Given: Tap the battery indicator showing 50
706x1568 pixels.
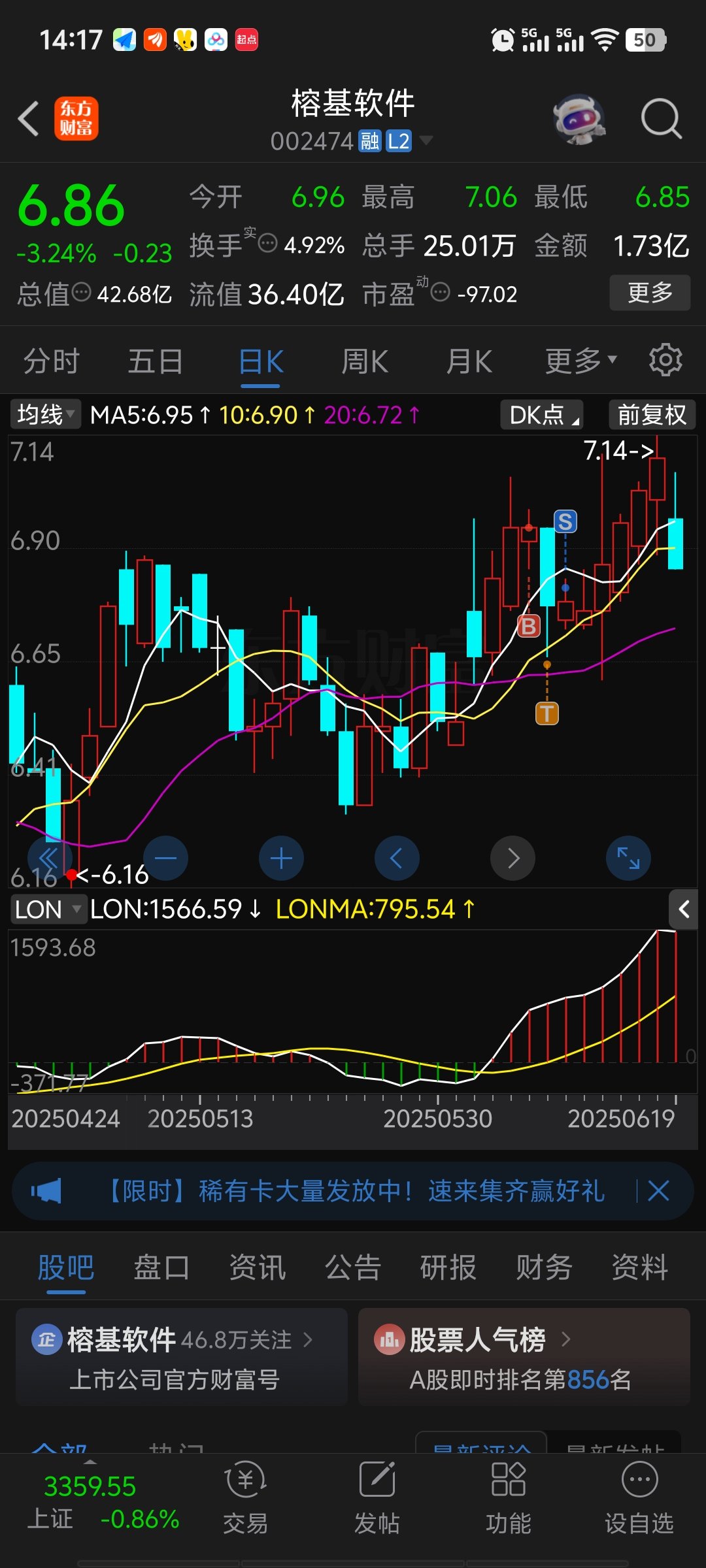Looking at the screenshot, I should pos(646,40).
